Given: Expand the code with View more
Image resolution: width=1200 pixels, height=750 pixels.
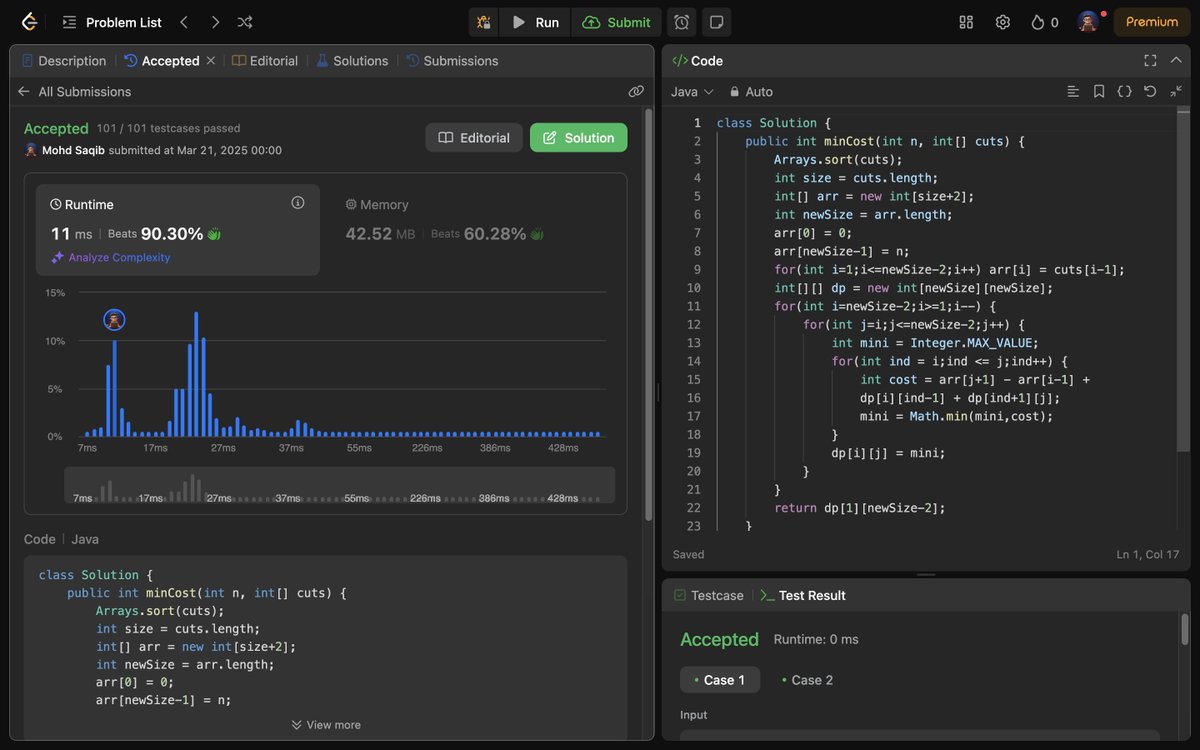Looking at the screenshot, I should tap(325, 724).
